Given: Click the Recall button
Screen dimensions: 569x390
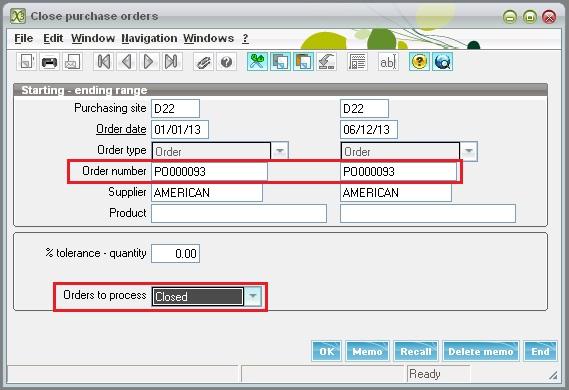Looking at the screenshot, I should click(416, 351).
